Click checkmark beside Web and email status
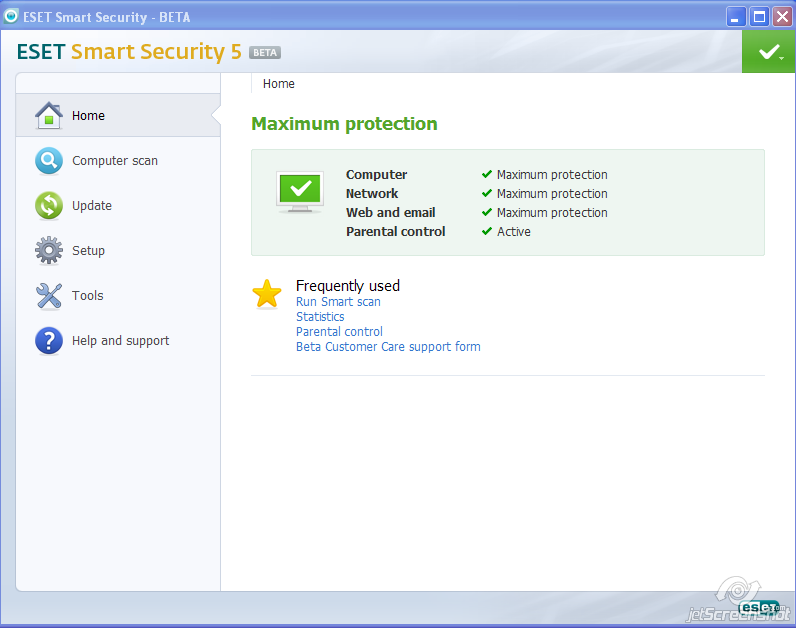Viewport: 796px width, 628px height. click(x=486, y=212)
